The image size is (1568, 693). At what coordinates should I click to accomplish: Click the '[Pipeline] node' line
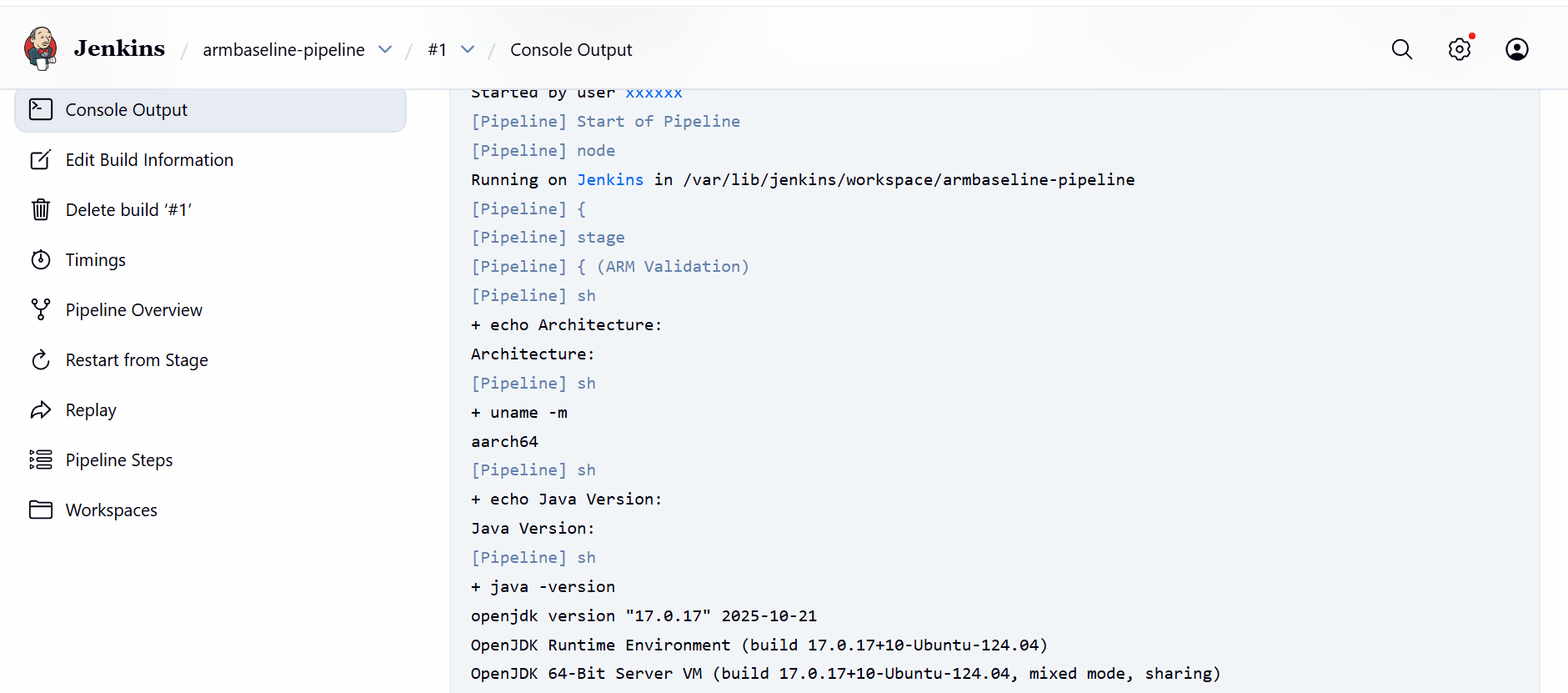[x=544, y=150]
